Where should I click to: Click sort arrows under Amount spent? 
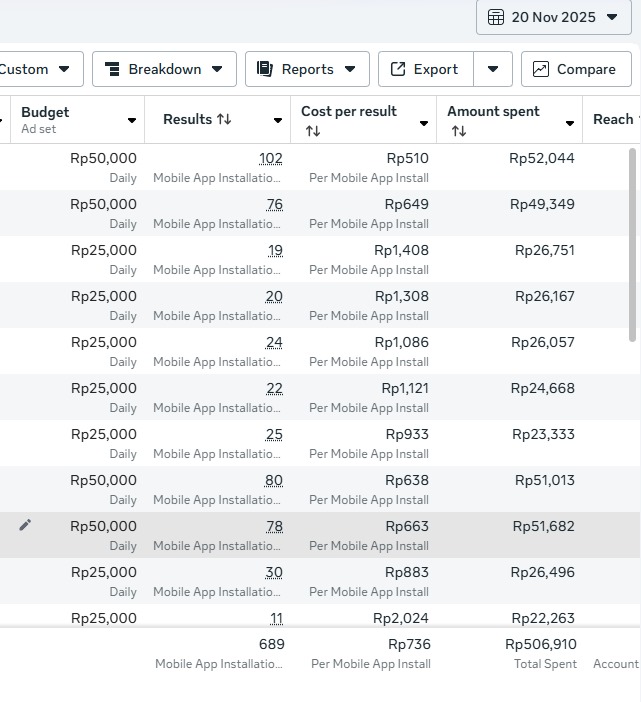pyautogui.click(x=459, y=131)
